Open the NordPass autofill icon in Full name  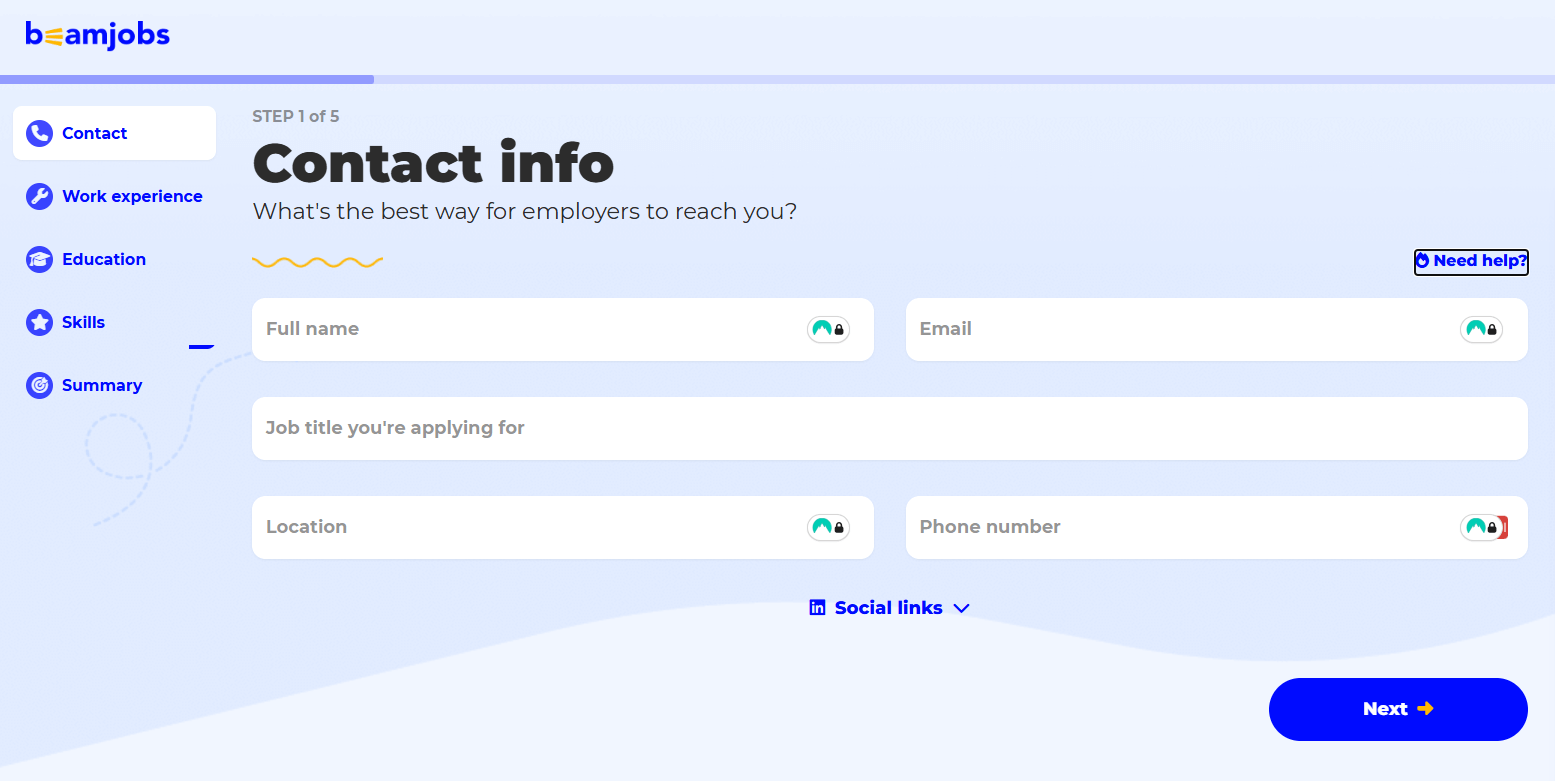tap(828, 329)
